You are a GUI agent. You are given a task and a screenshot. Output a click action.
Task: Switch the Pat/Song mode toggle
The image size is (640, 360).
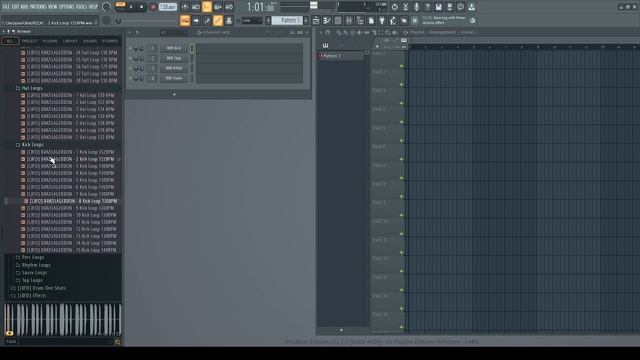click(x=120, y=5)
